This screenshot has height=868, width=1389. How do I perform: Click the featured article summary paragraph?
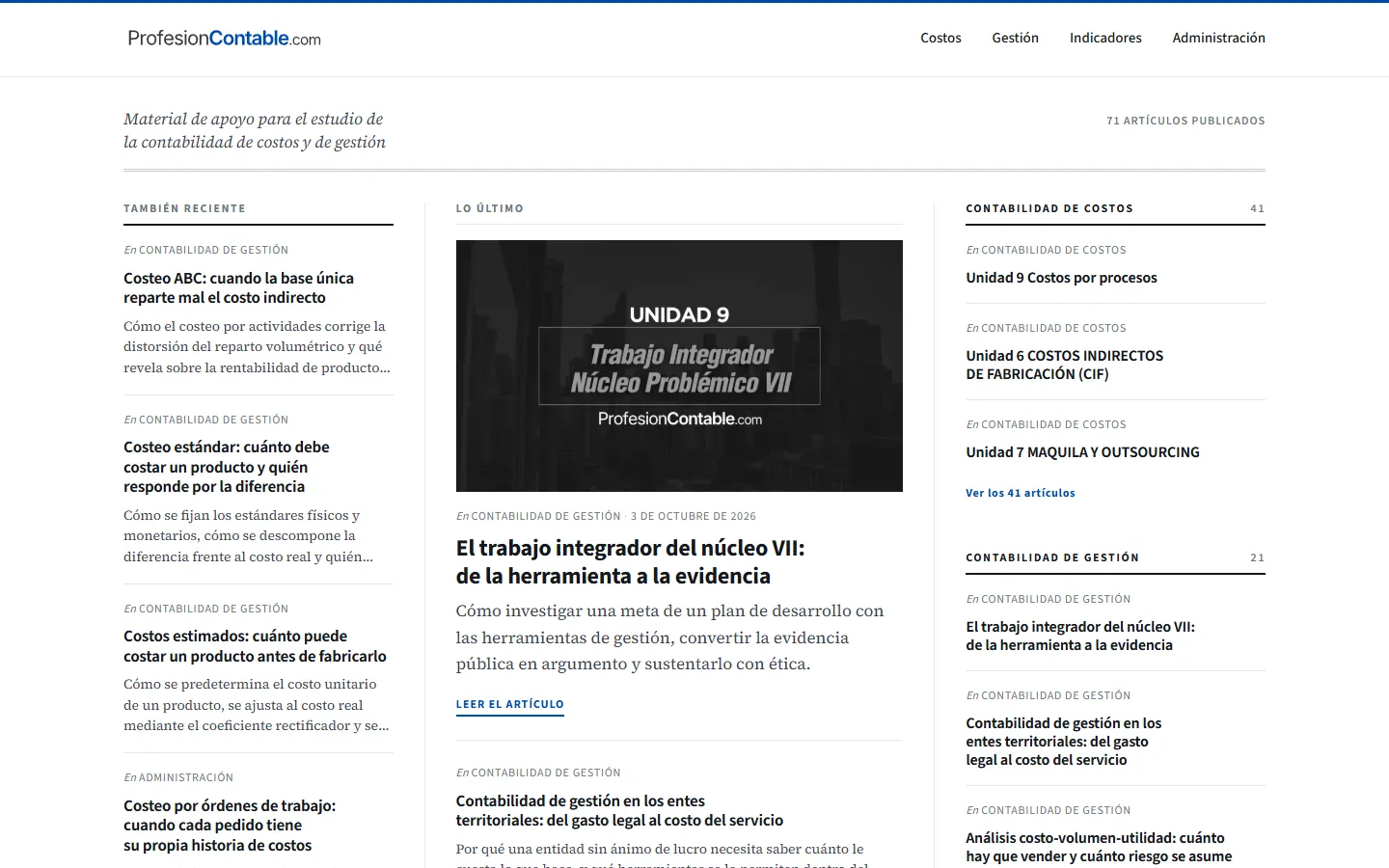669,637
